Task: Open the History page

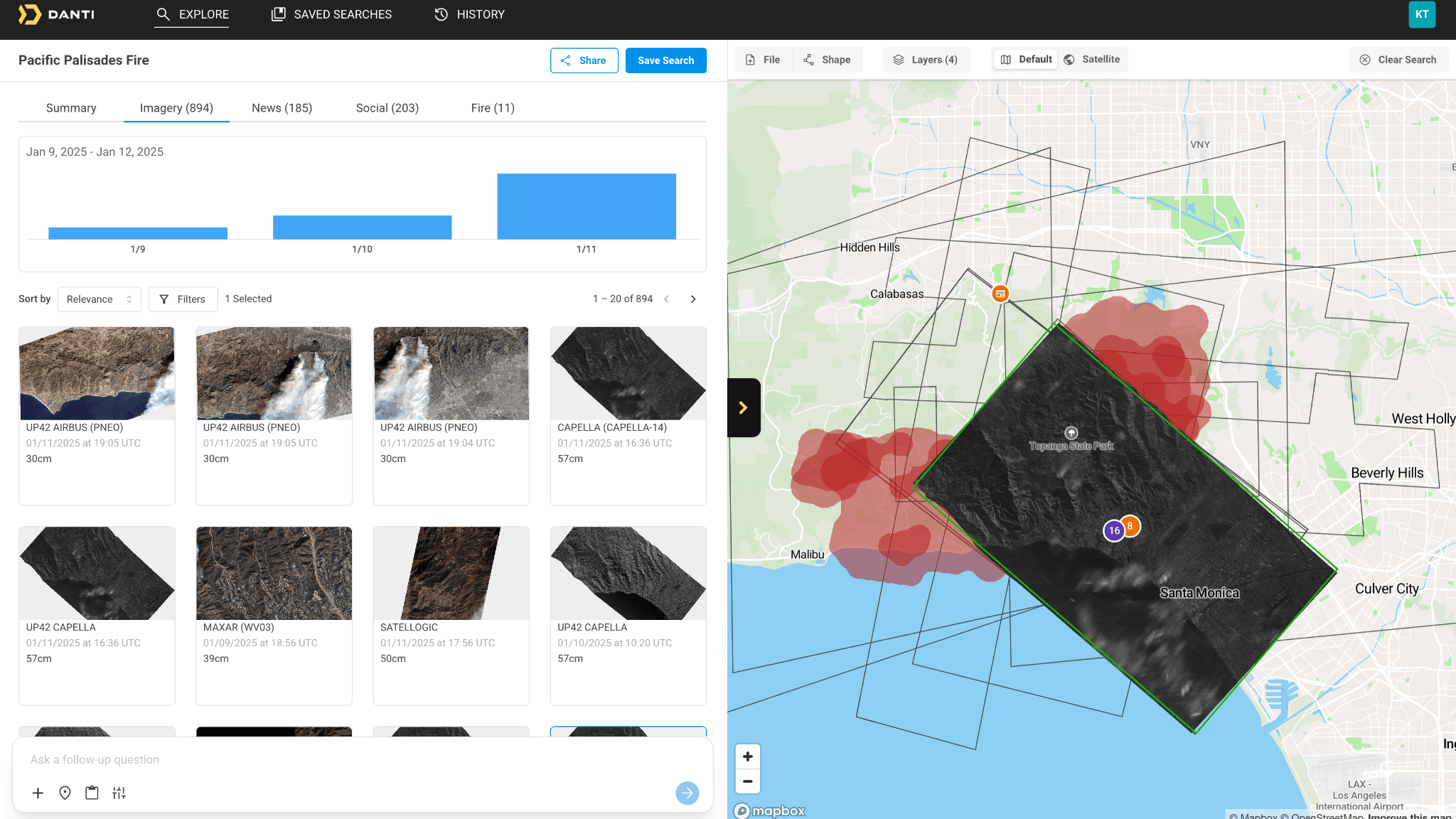Action: pyautogui.click(x=469, y=14)
